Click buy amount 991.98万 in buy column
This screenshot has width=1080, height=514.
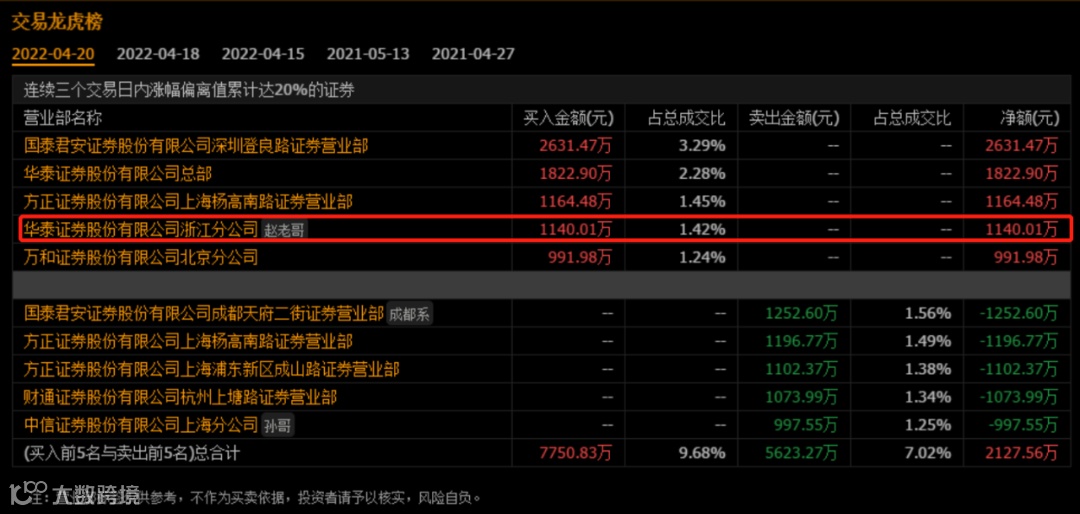(580, 258)
